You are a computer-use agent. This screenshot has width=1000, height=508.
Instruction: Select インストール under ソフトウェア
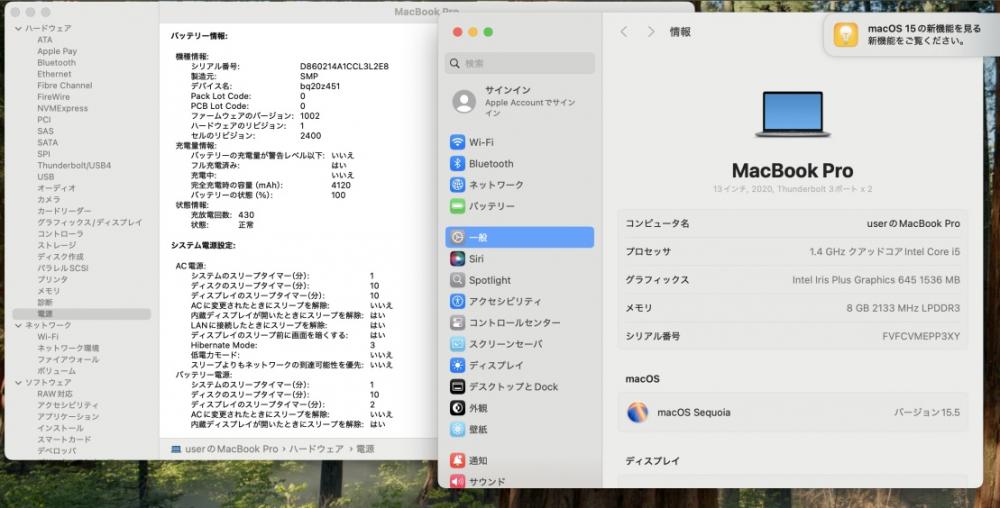60,428
